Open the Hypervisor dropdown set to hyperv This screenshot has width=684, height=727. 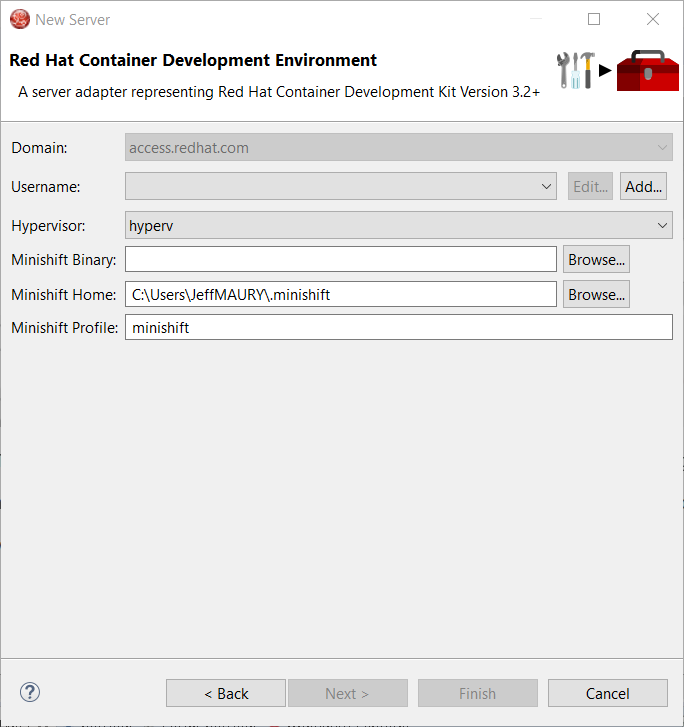[398, 226]
